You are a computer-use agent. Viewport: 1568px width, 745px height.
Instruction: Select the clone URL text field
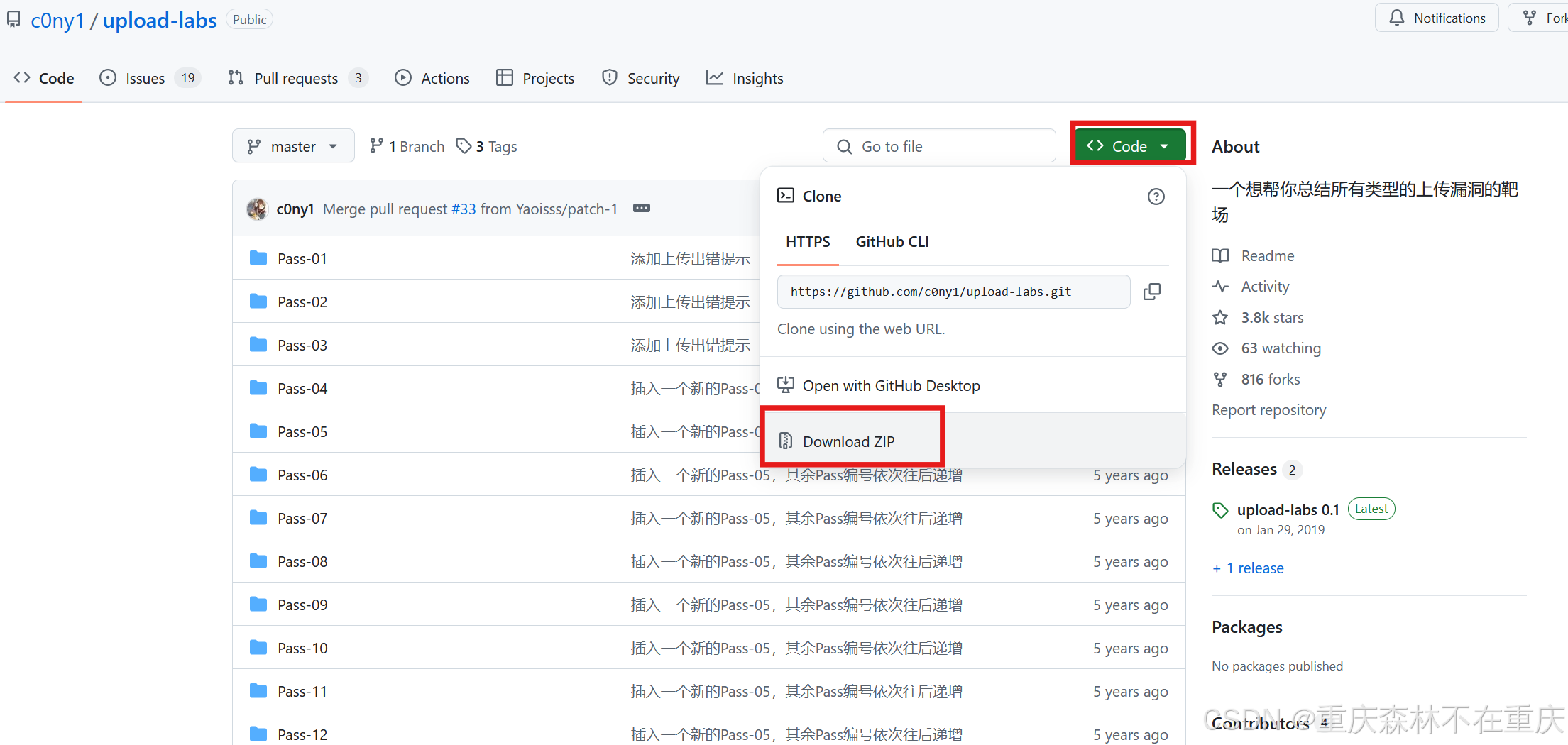(953, 292)
